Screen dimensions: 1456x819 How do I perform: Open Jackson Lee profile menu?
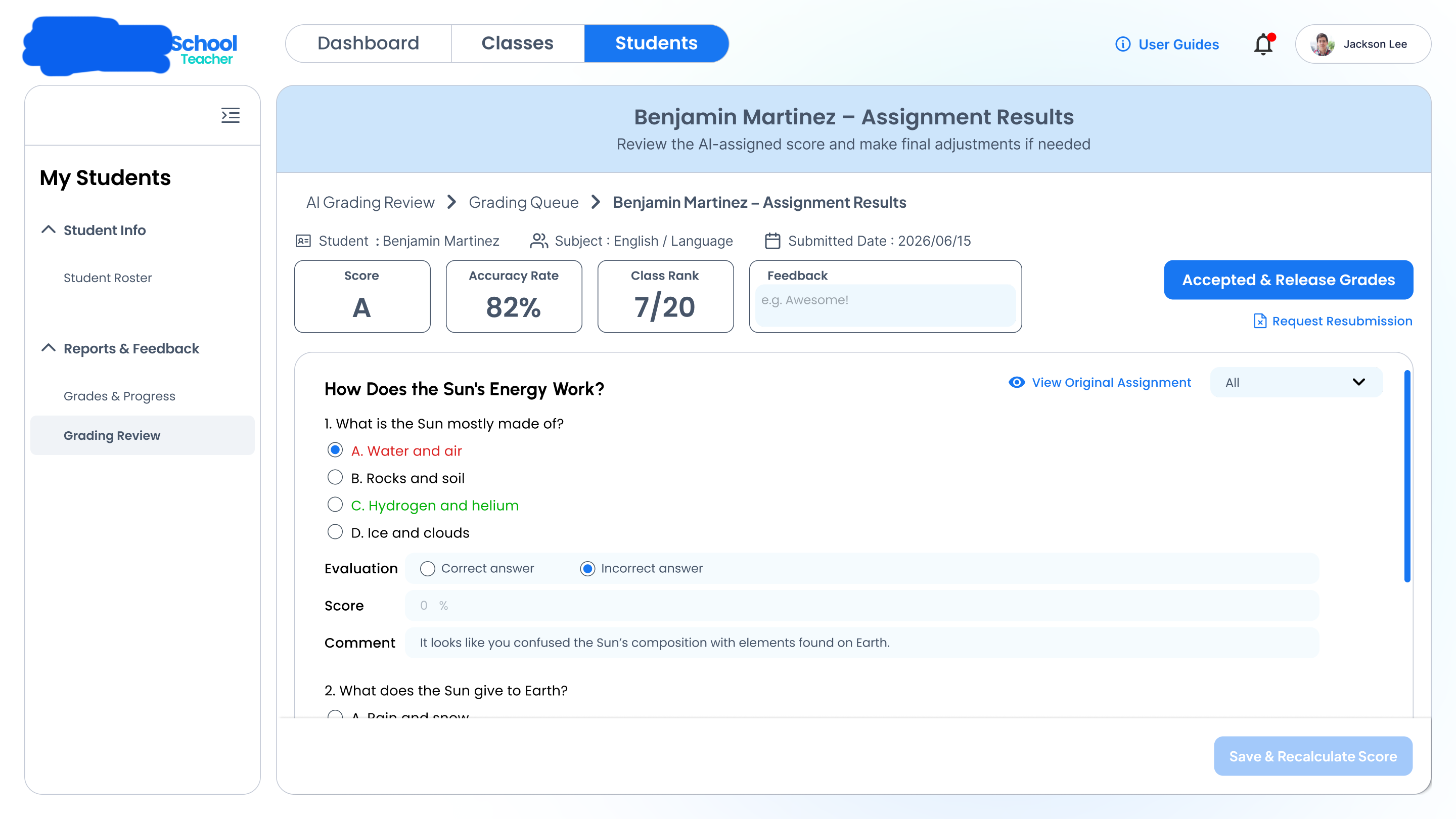[1363, 44]
